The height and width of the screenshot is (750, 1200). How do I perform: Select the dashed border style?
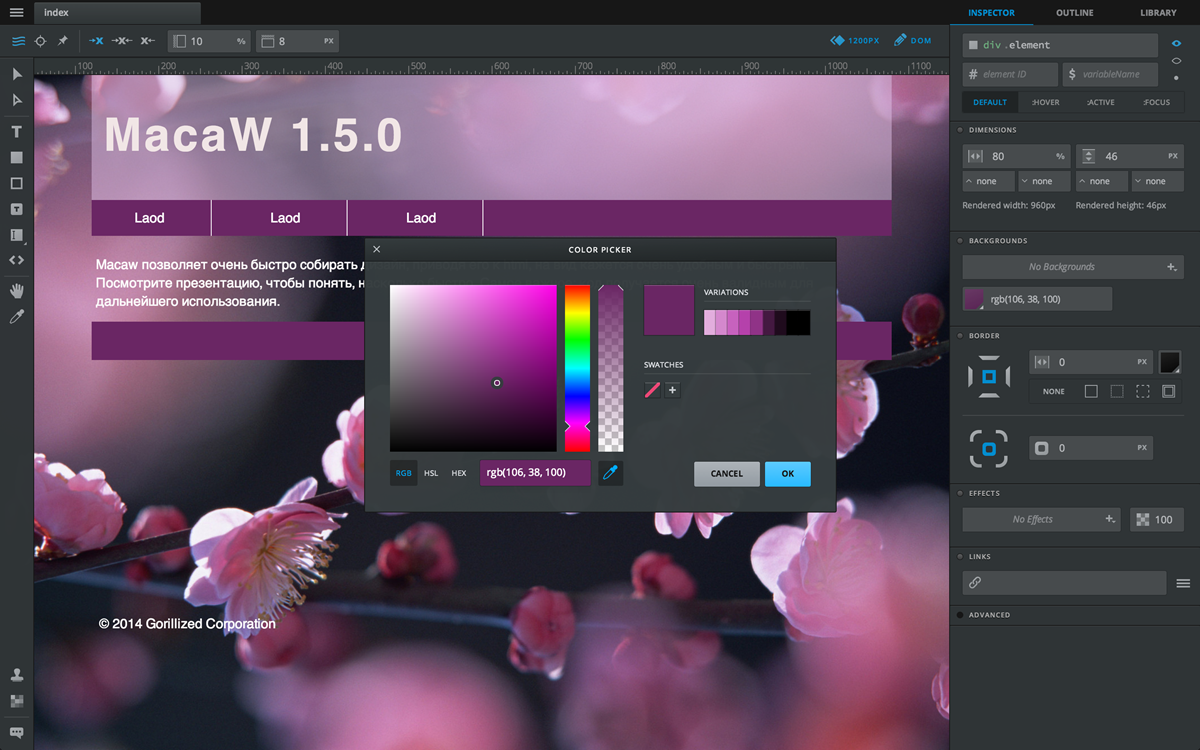(x=1143, y=391)
